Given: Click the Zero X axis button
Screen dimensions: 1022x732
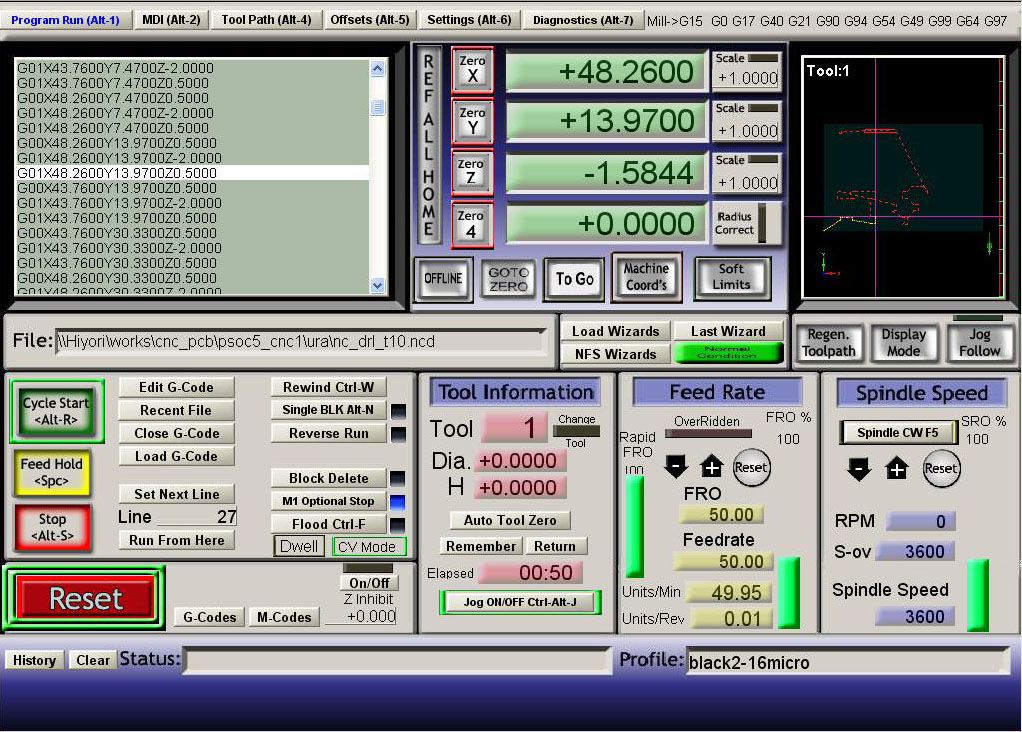Looking at the screenshot, I should (x=472, y=69).
